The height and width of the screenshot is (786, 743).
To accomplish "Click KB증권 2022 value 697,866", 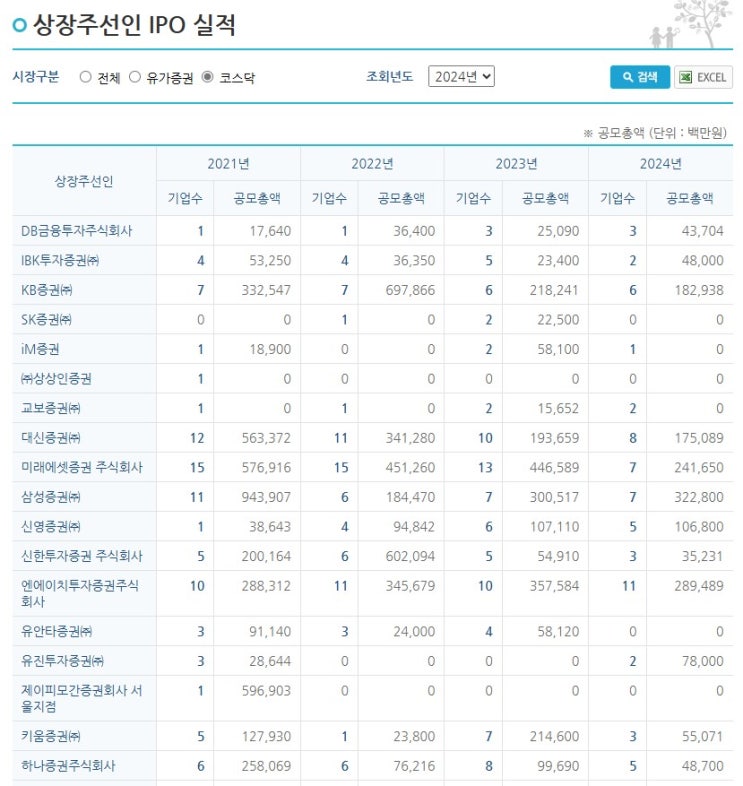I will click(x=410, y=290).
